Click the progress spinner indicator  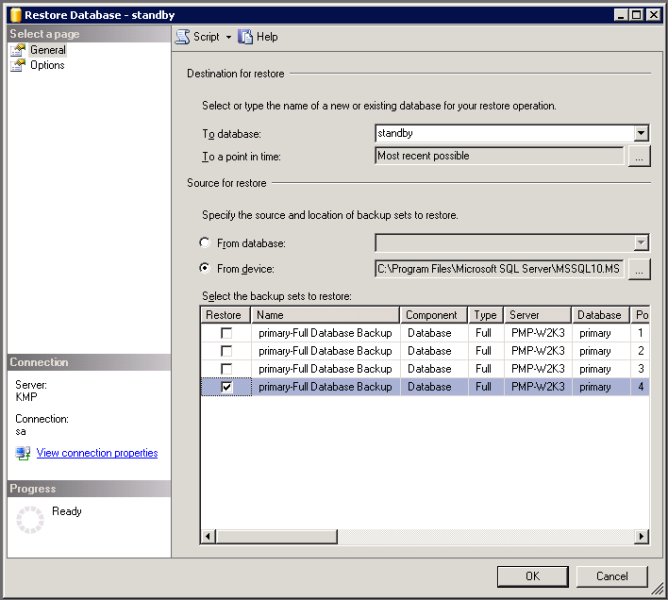(30, 519)
